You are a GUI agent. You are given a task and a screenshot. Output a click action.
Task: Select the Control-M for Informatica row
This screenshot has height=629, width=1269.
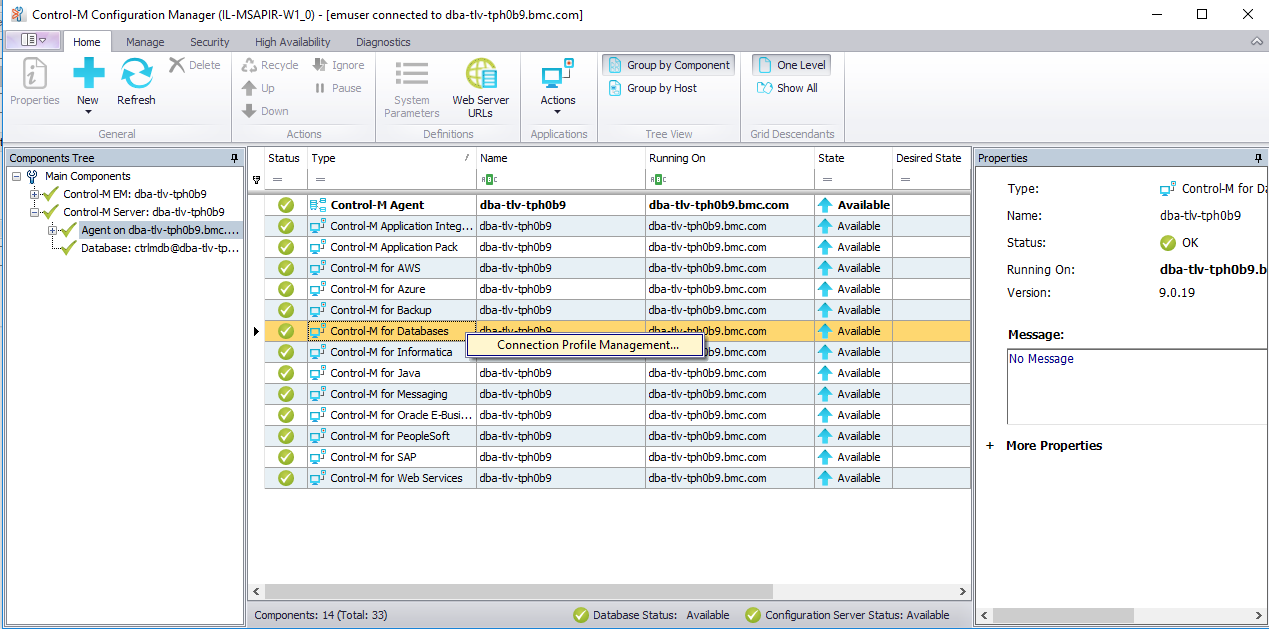tap(617, 352)
